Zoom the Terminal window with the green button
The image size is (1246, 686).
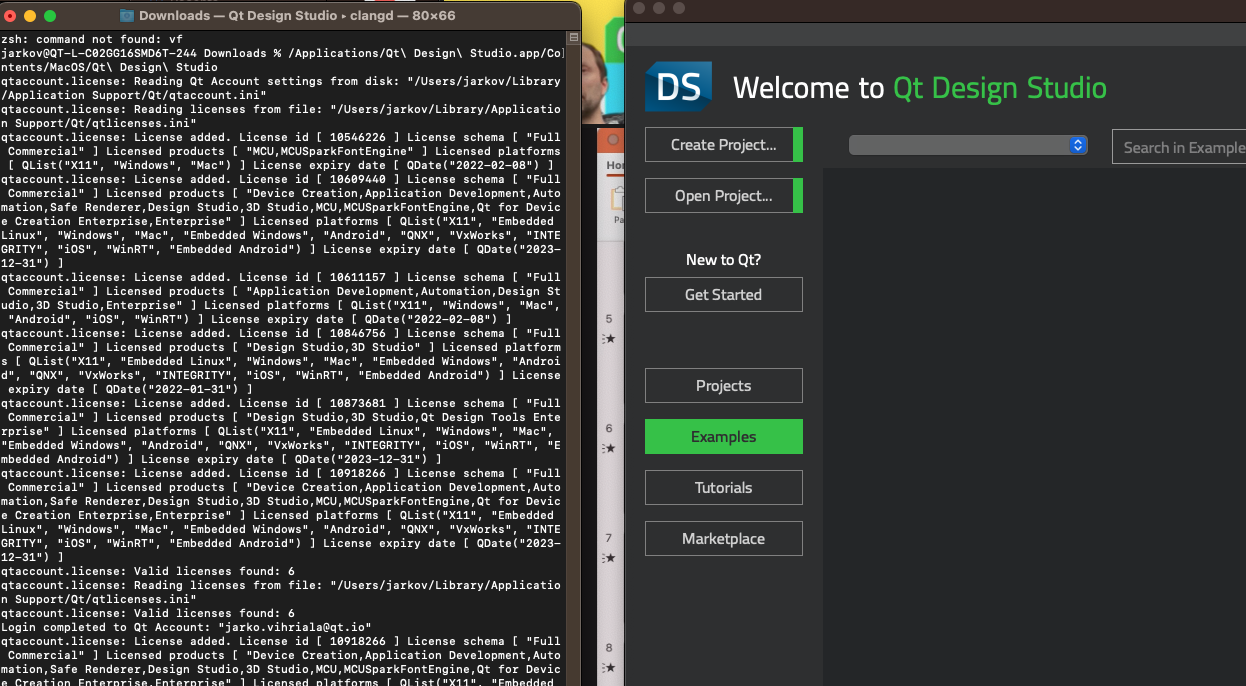click(x=50, y=16)
